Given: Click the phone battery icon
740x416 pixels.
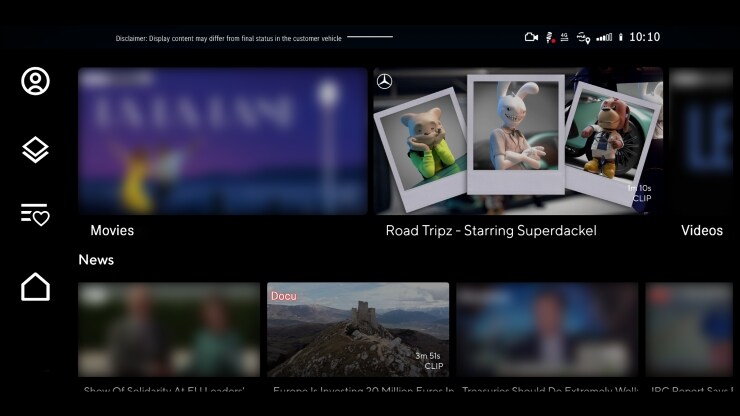Looking at the screenshot, I should pos(620,37).
